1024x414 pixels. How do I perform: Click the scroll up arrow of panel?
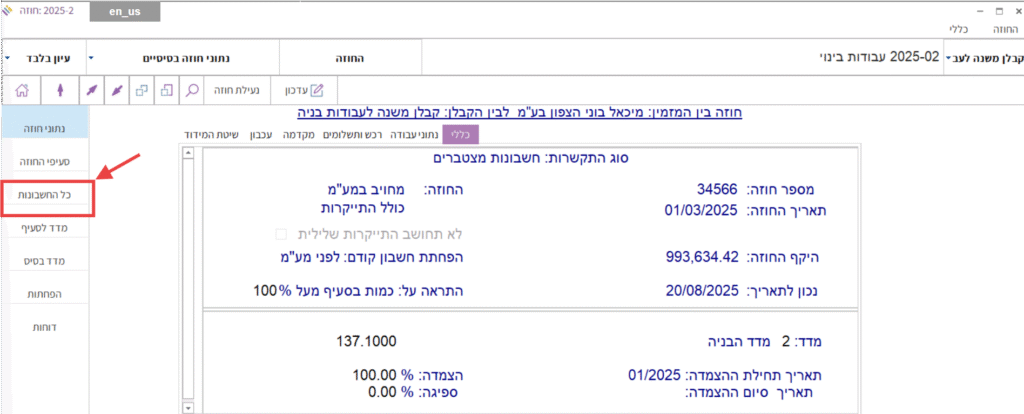[189, 152]
